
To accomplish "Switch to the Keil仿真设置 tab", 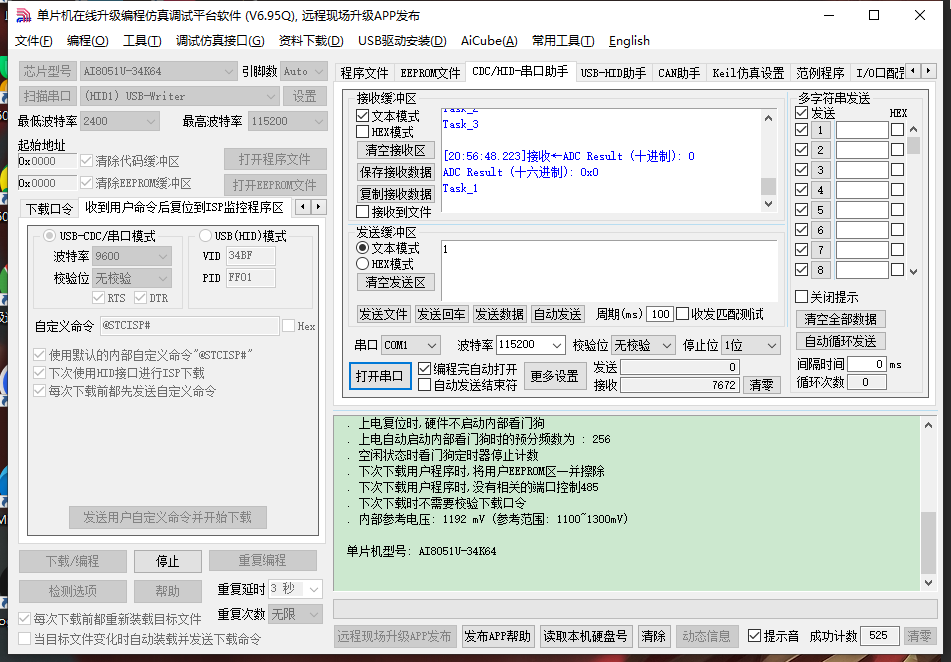I will coord(748,73).
